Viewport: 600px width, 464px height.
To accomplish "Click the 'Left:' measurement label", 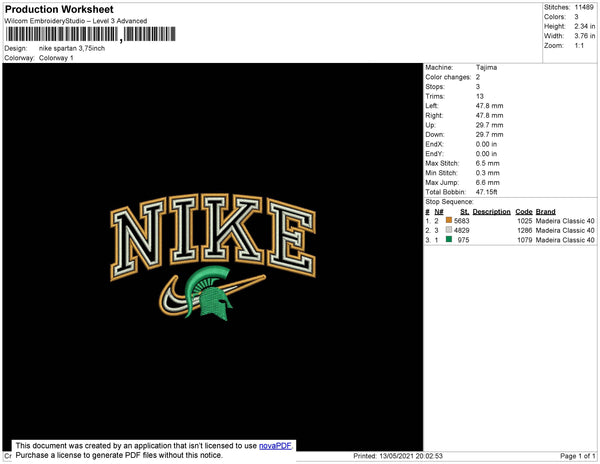I will point(432,106).
